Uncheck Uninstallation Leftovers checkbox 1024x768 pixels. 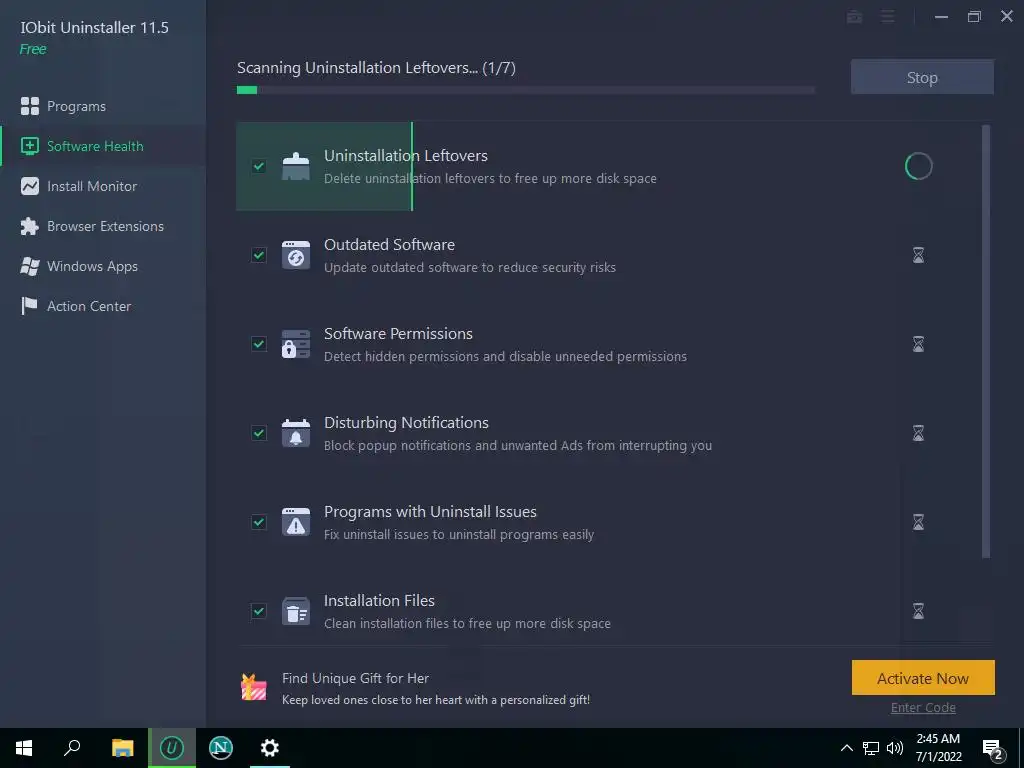click(x=259, y=166)
